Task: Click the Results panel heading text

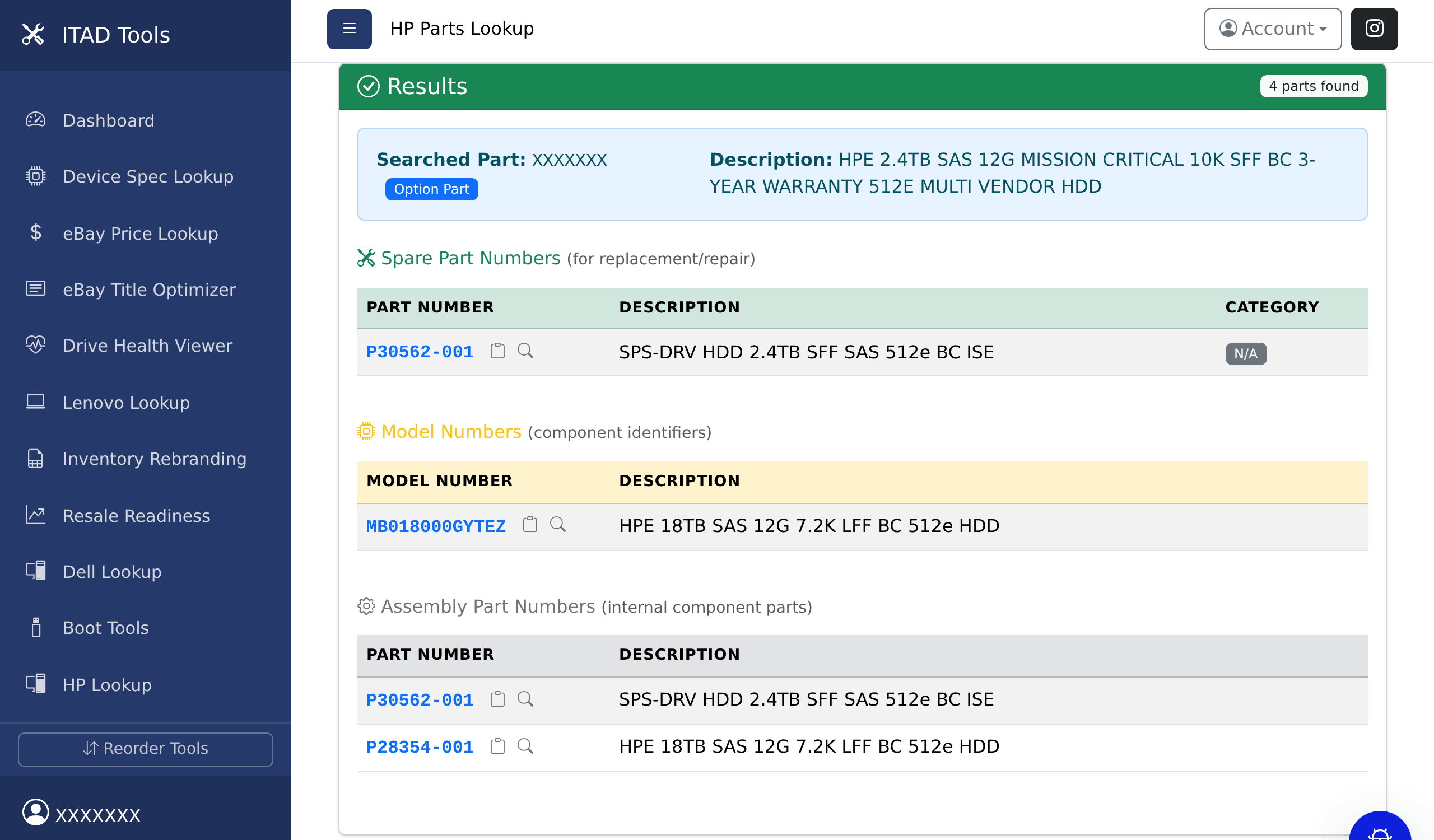Action: tap(427, 86)
